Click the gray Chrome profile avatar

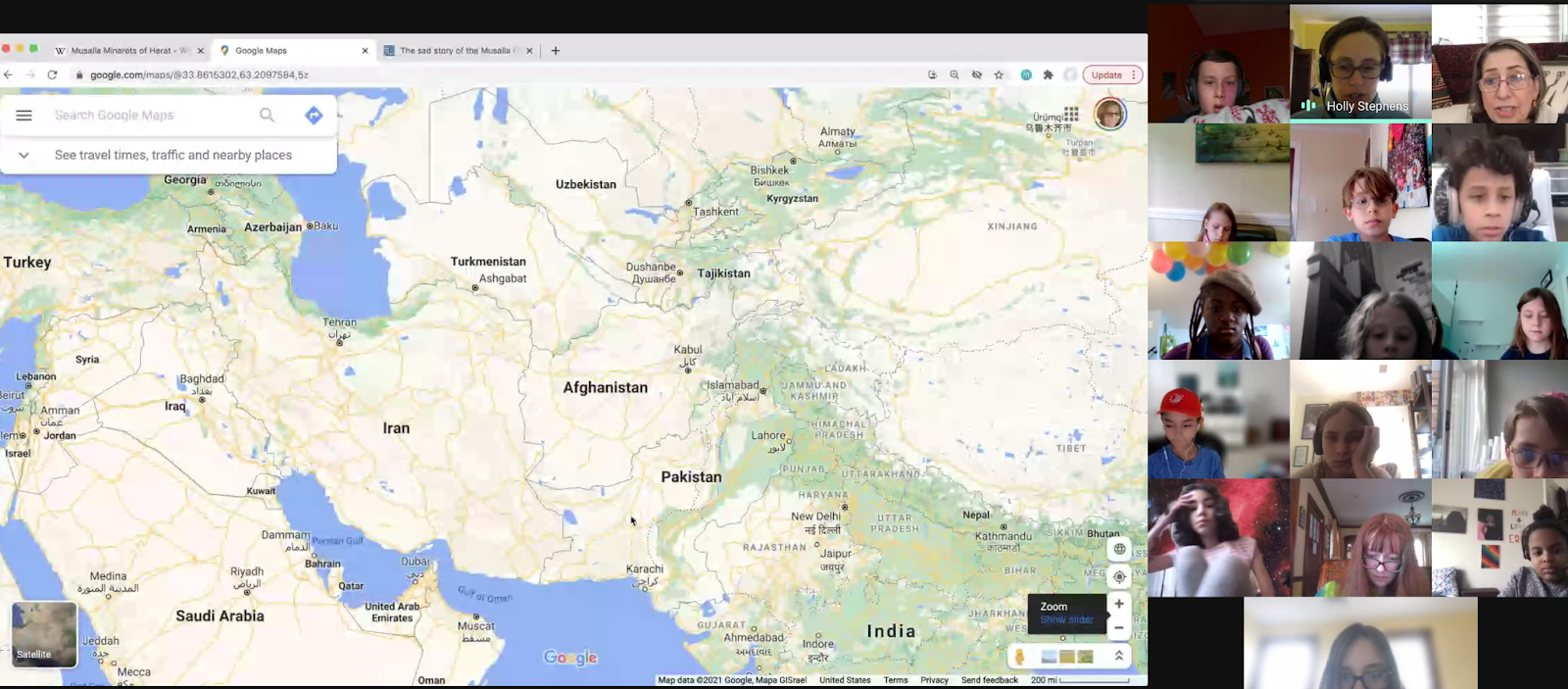[x=1070, y=74]
